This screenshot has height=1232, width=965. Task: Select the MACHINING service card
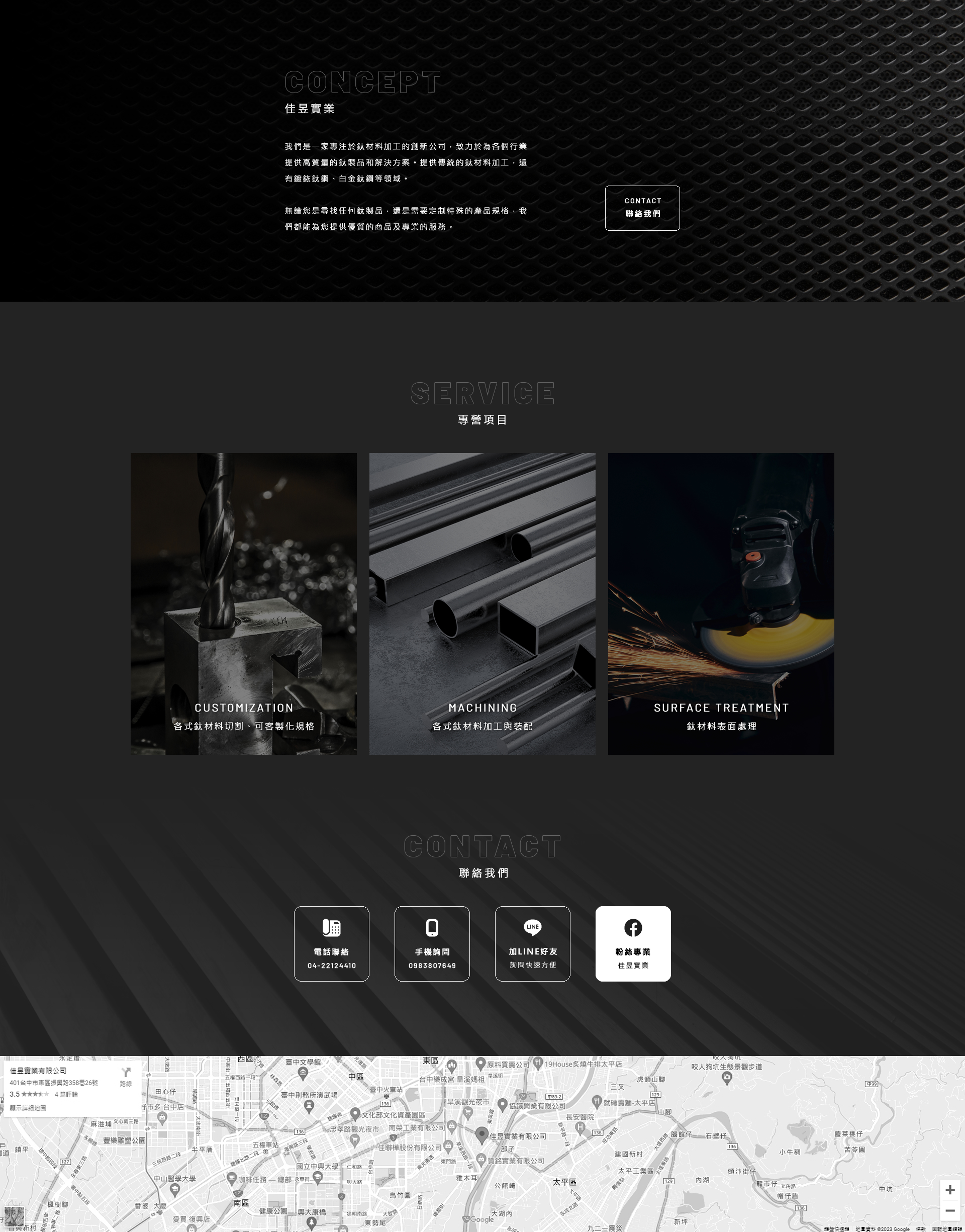482,603
